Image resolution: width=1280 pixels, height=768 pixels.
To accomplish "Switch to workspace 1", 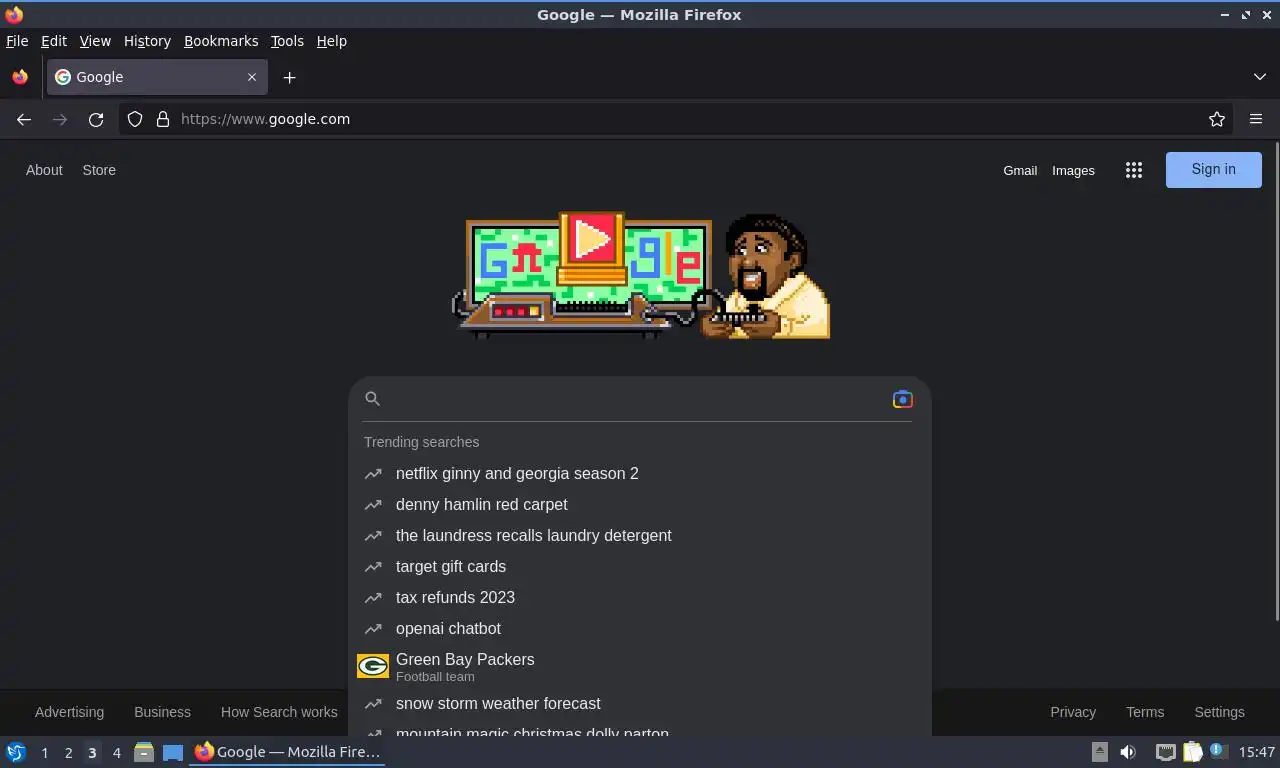I will coord(44,753).
